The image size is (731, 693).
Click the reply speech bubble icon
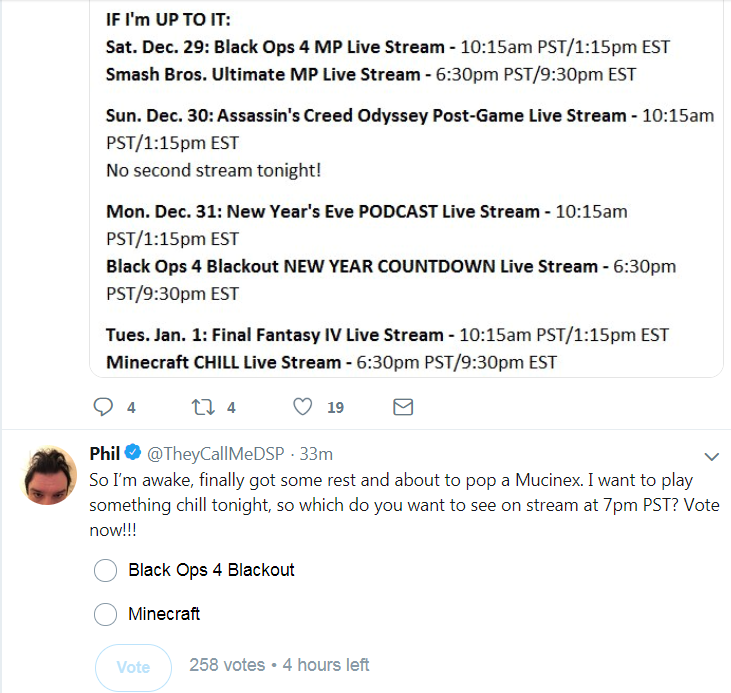tap(103, 407)
